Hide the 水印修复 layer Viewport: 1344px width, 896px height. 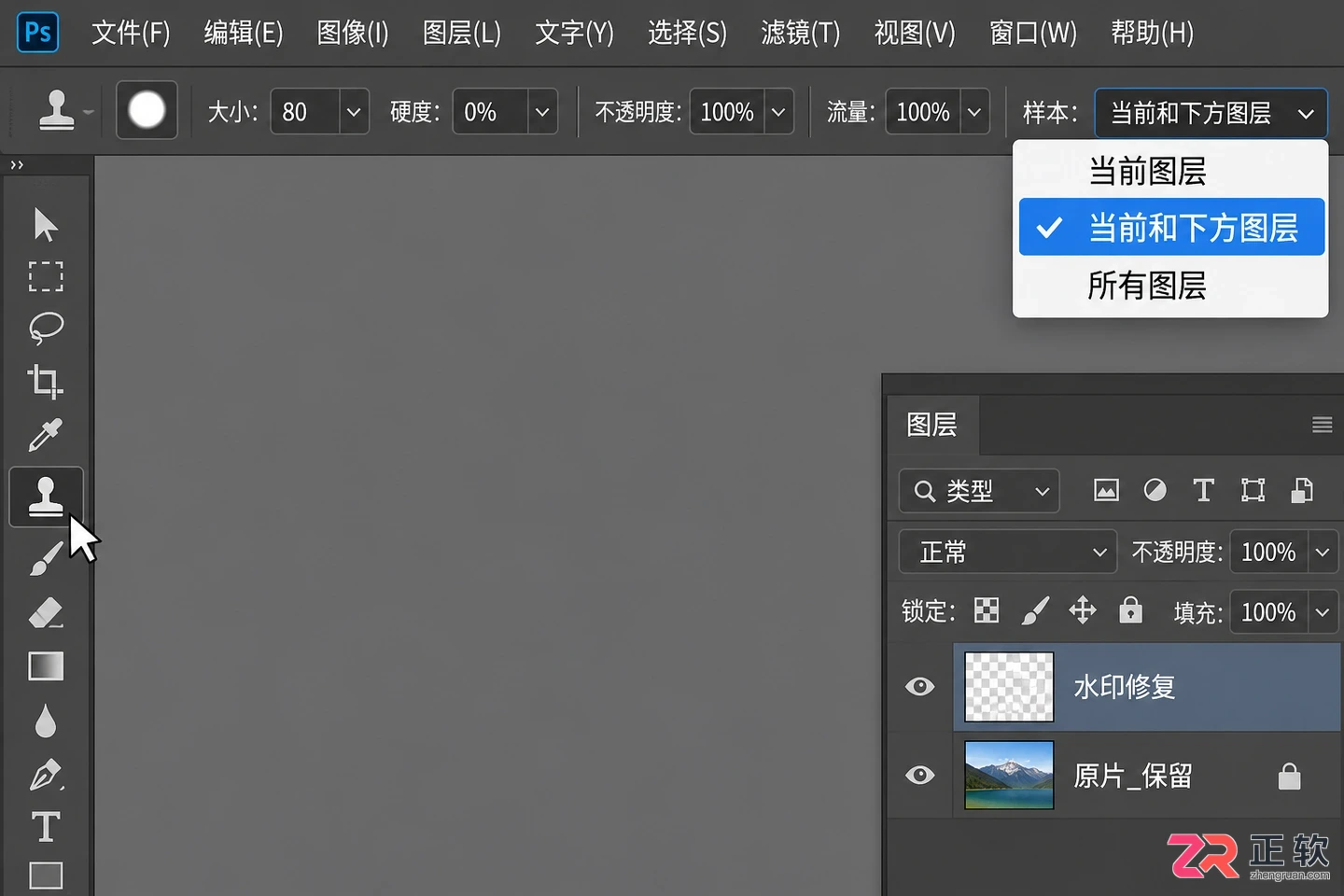pos(920,686)
